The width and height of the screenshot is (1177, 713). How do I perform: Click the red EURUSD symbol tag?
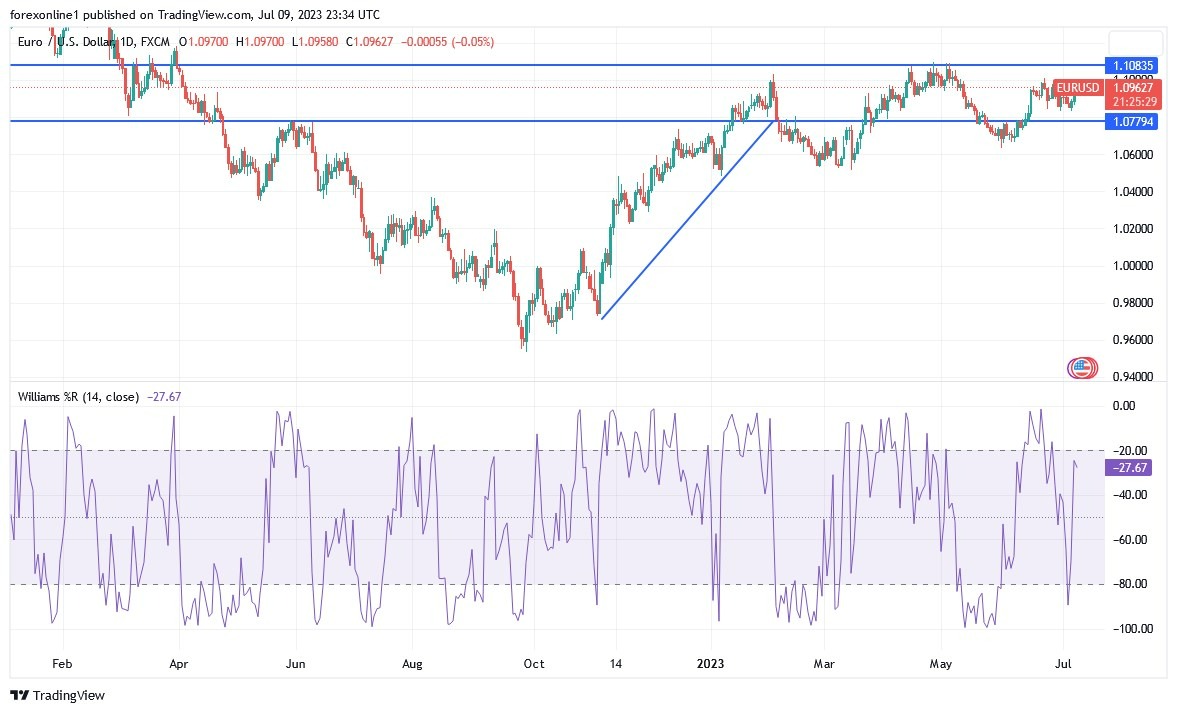coord(1077,88)
